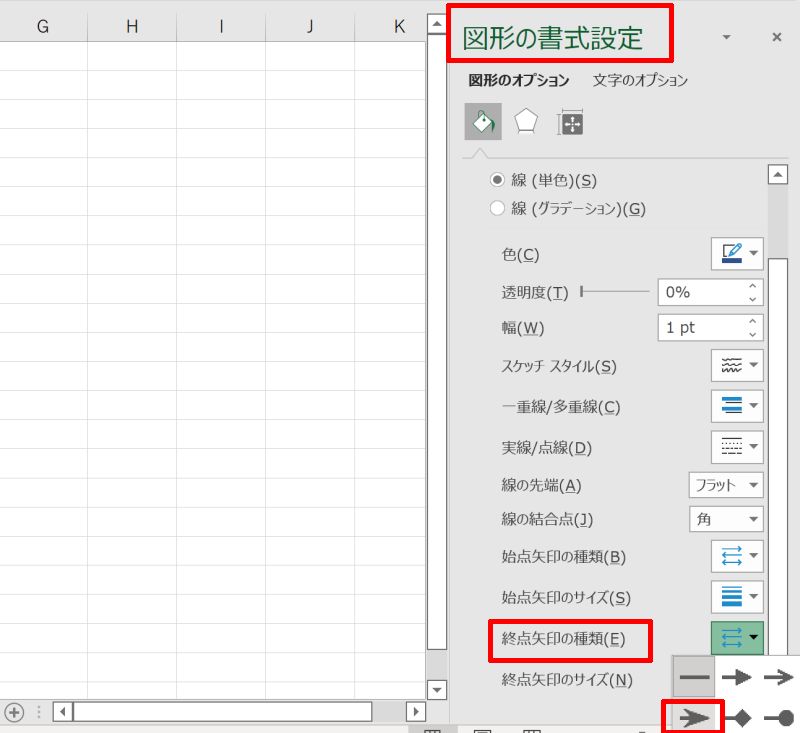Select the diamond arrowhead in the arrow gallery
Image resolution: width=800 pixels, height=733 pixels.
tap(744, 716)
